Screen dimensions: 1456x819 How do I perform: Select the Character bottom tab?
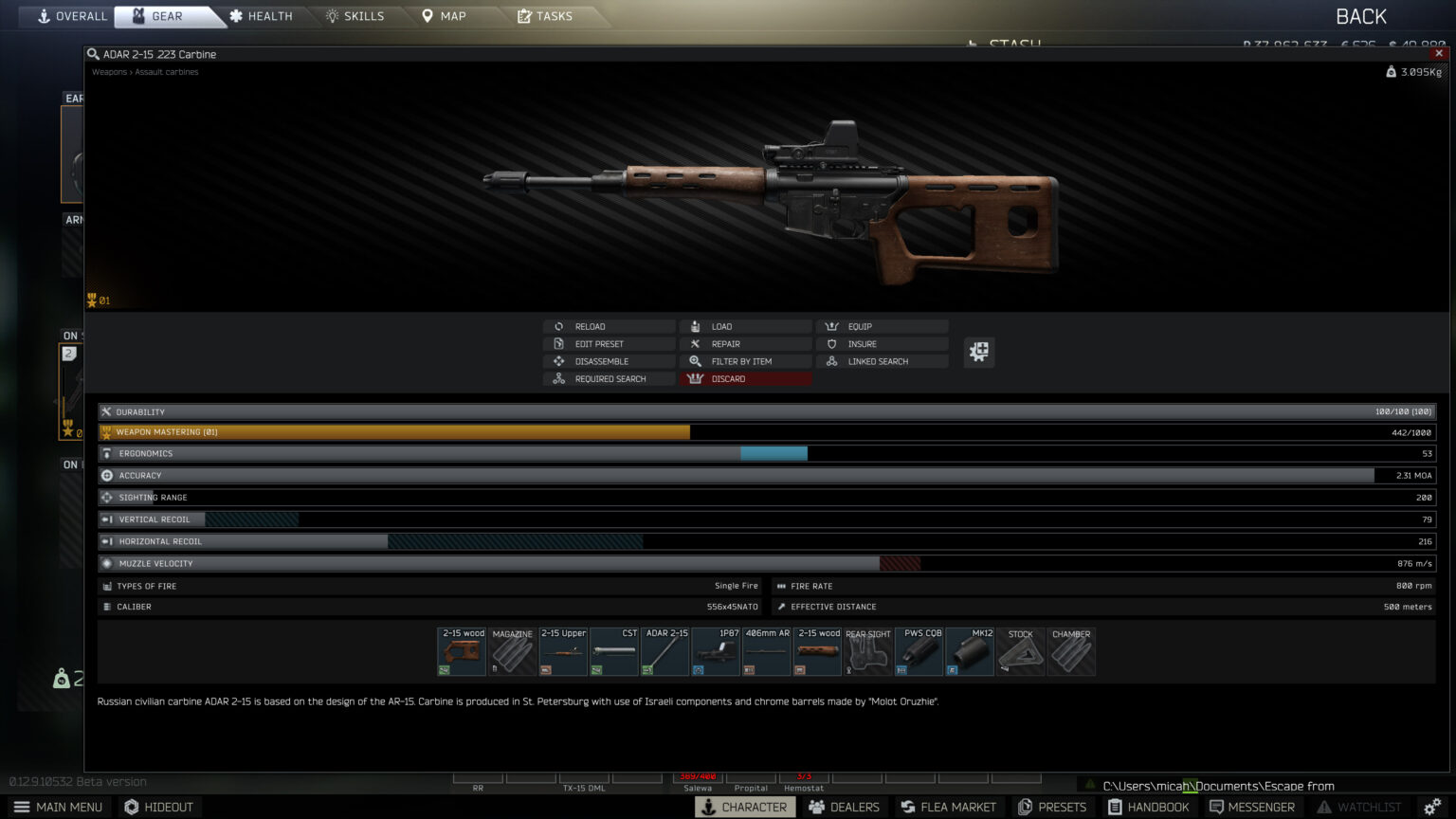[745, 807]
